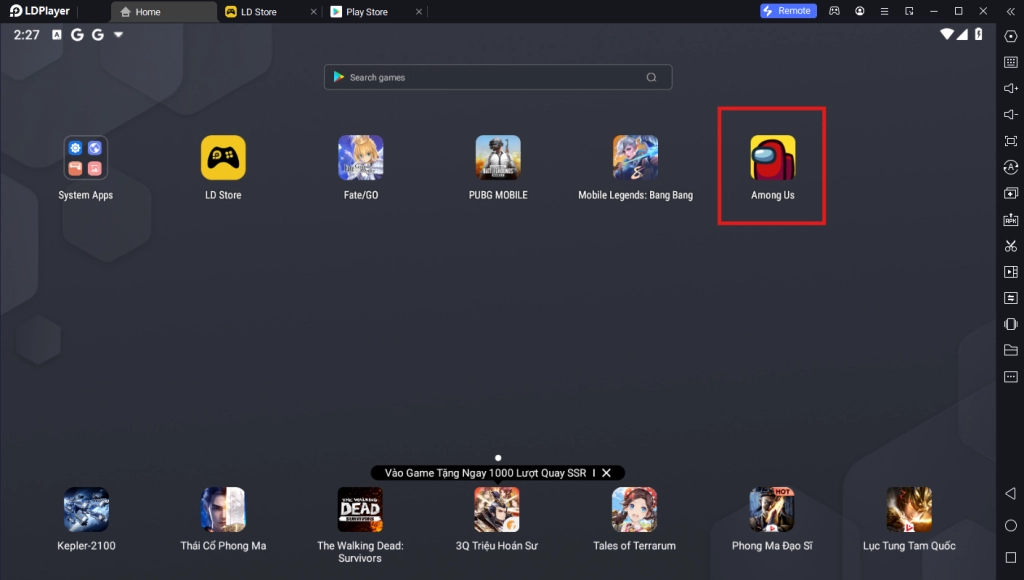Open the video recorder icon
Image resolution: width=1024 pixels, height=580 pixels.
(x=1010, y=272)
